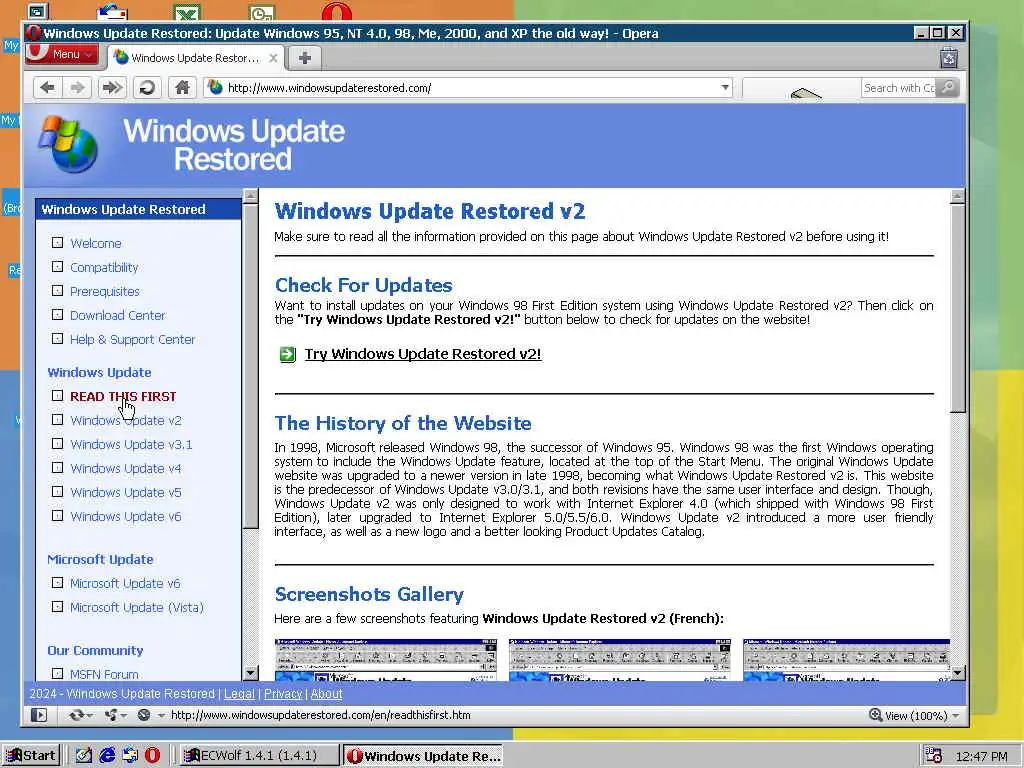Open the Legal footer link
The height and width of the screenshot is (768, 1024).
[x=239, y=694]
